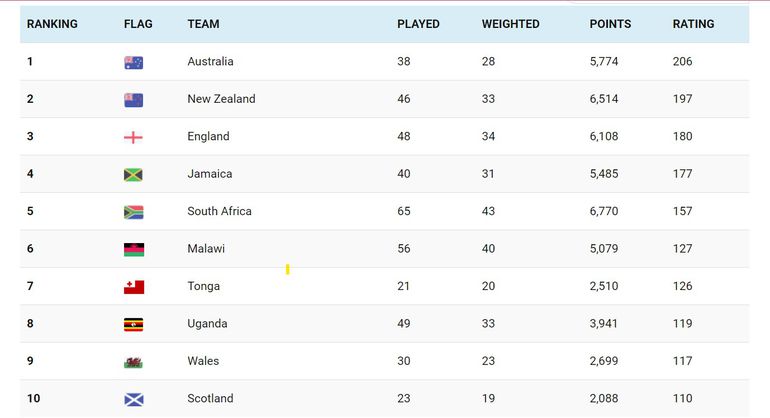Select South Africa team name
Viewport: 770px width, 418px height.
(x=219, y=212)
